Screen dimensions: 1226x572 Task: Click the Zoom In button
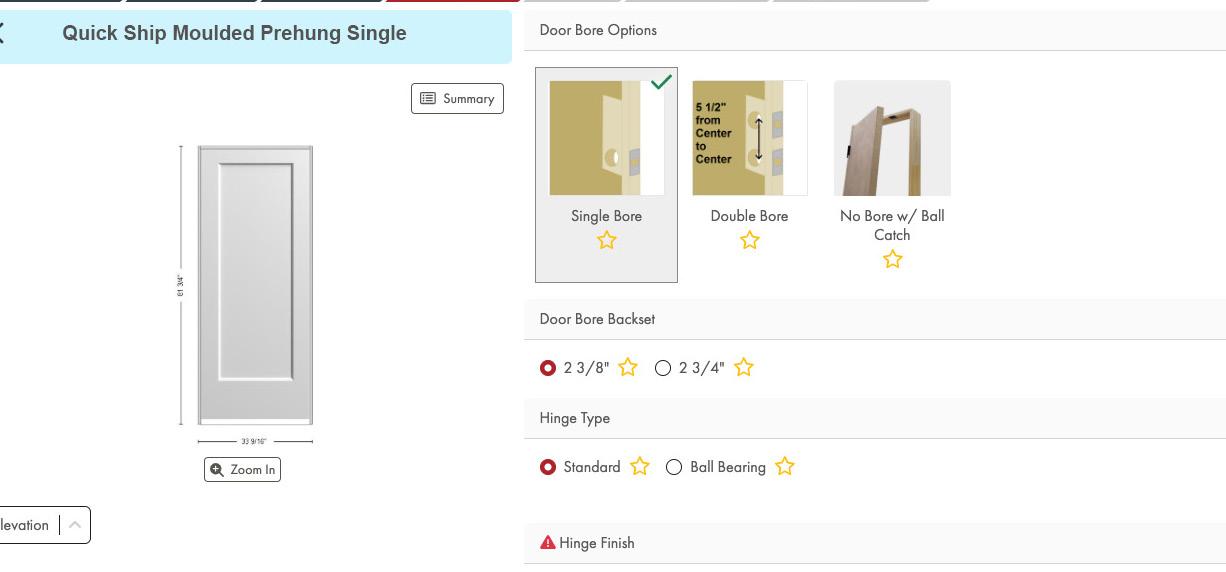(242, 470)
